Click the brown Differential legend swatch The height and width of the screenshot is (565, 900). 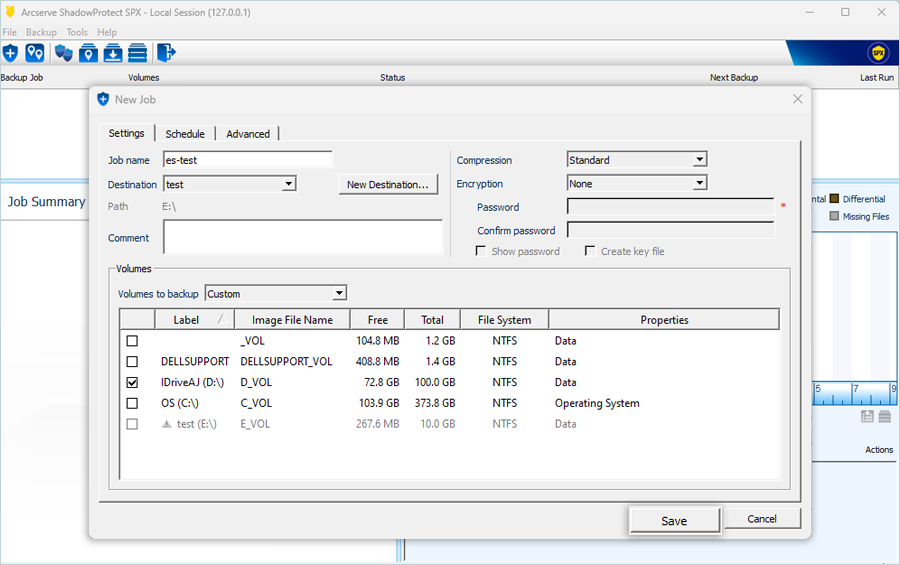tap(834, 199)
